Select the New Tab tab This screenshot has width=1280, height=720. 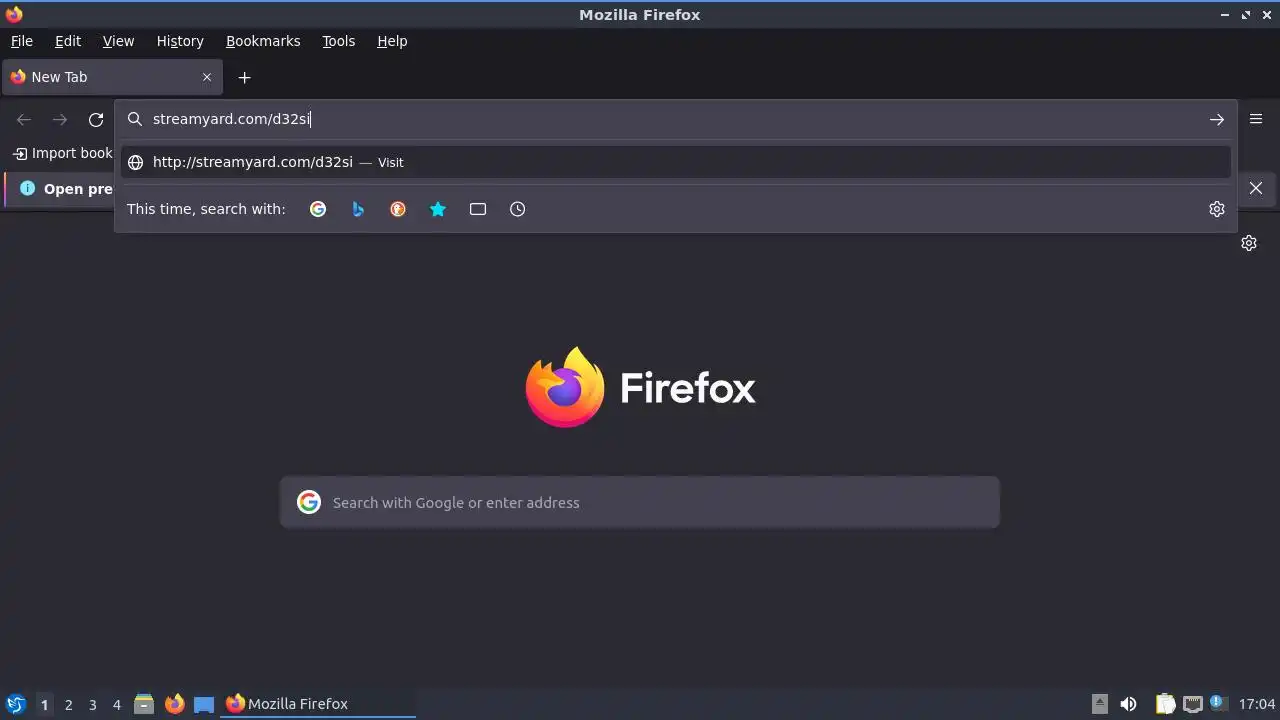point(112,77)
